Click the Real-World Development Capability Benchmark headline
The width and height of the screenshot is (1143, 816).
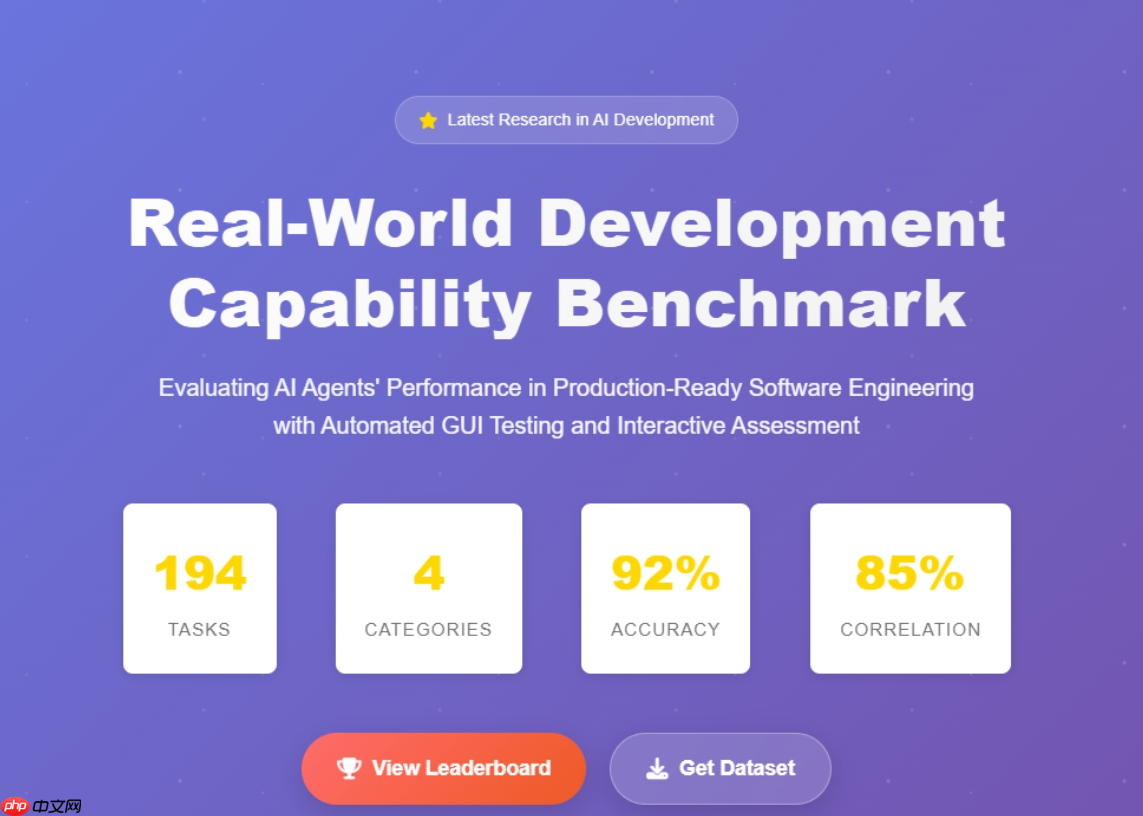tap(566, 262)
